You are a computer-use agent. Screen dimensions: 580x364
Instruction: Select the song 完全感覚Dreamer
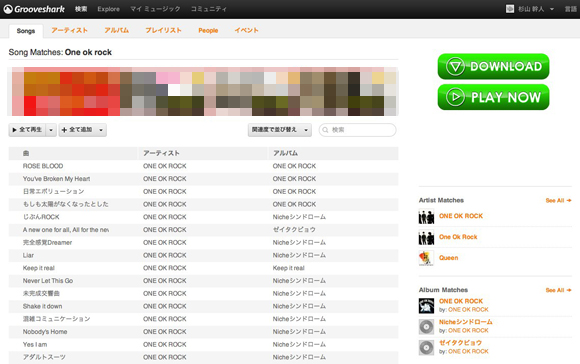47,242
